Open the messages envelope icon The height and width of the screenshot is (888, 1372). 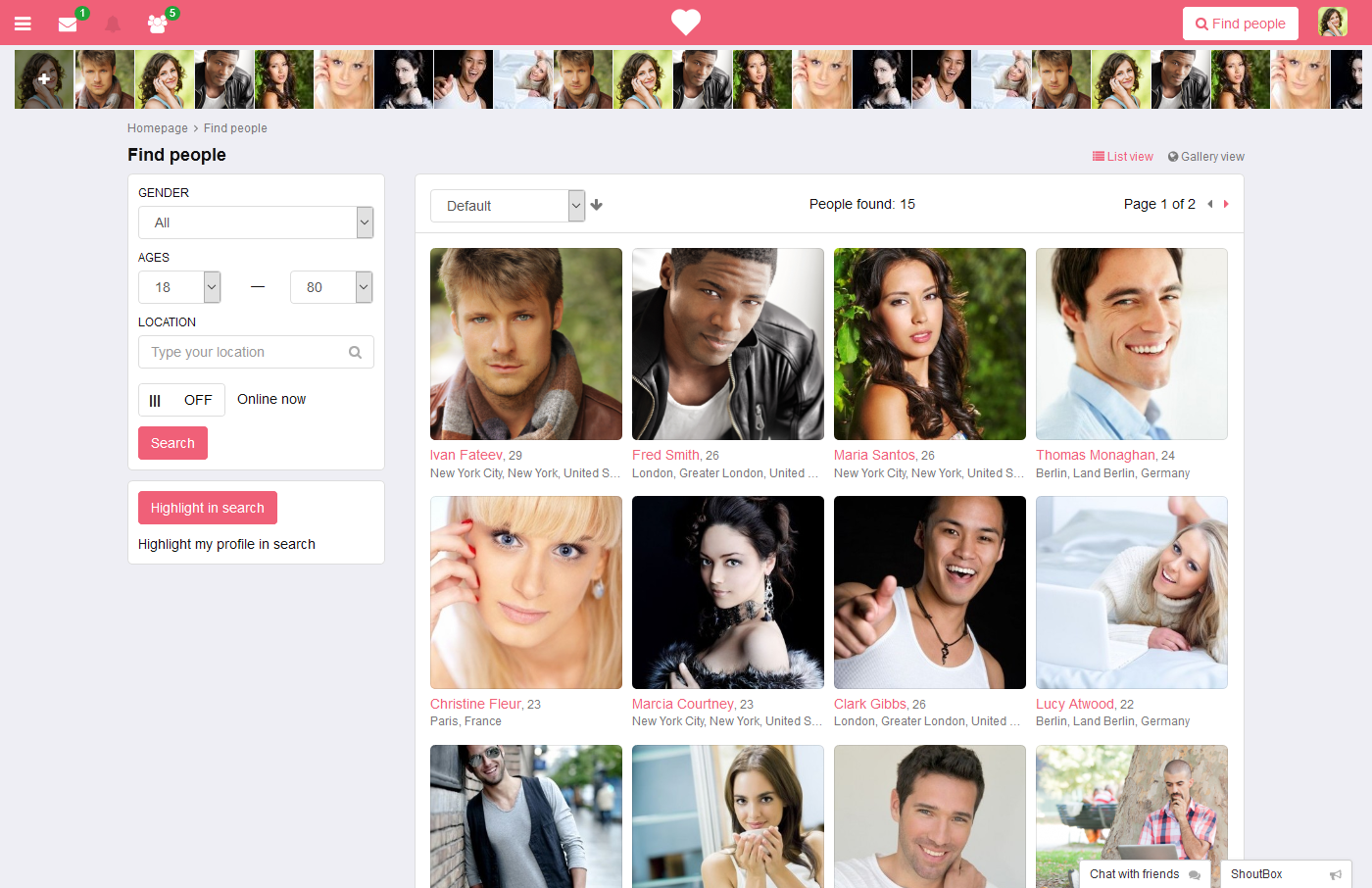click(x=68, y=24)
